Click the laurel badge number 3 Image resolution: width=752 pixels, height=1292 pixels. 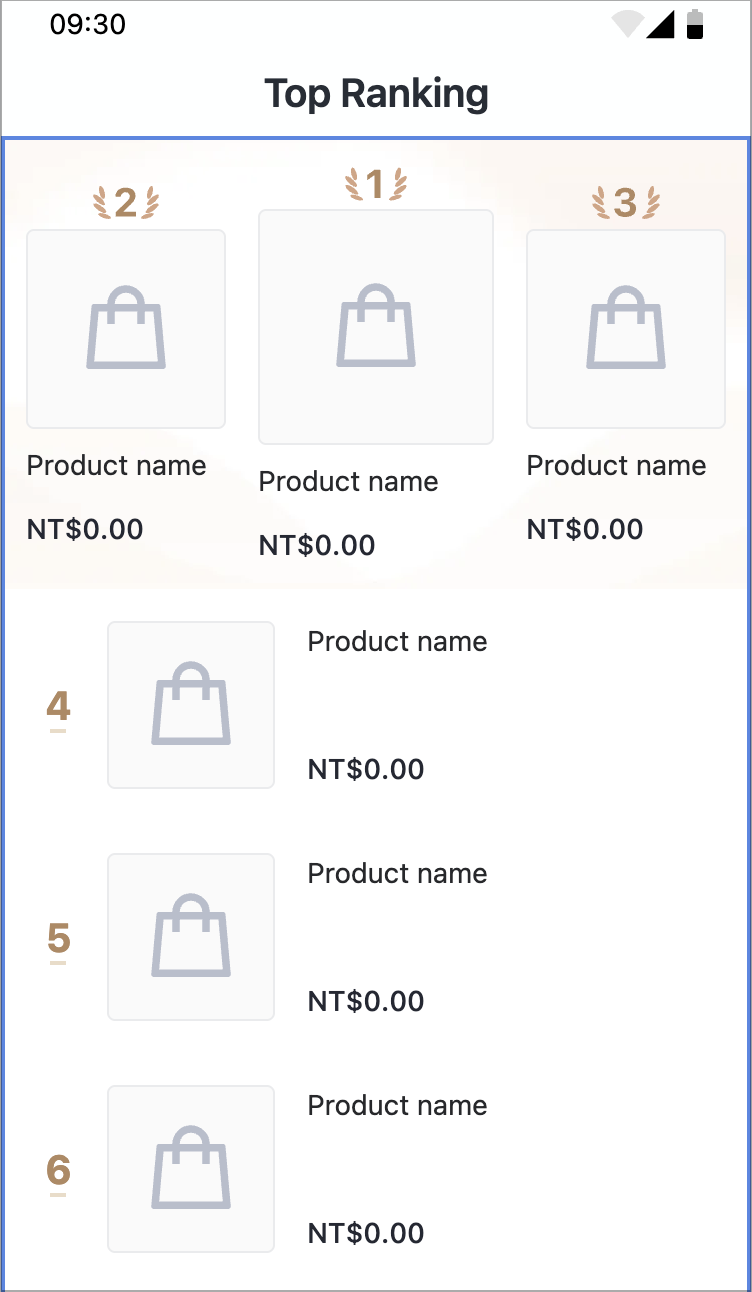click(626, 203)
